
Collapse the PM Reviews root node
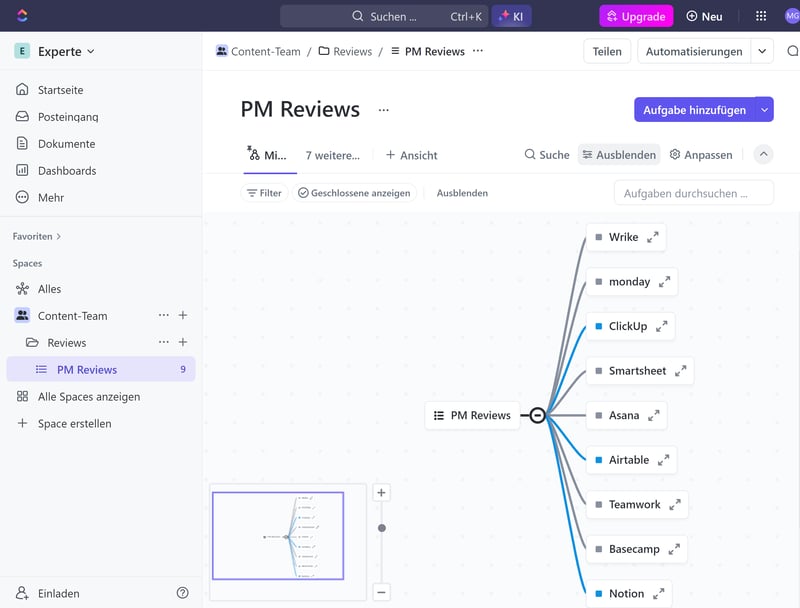point(537,415)
